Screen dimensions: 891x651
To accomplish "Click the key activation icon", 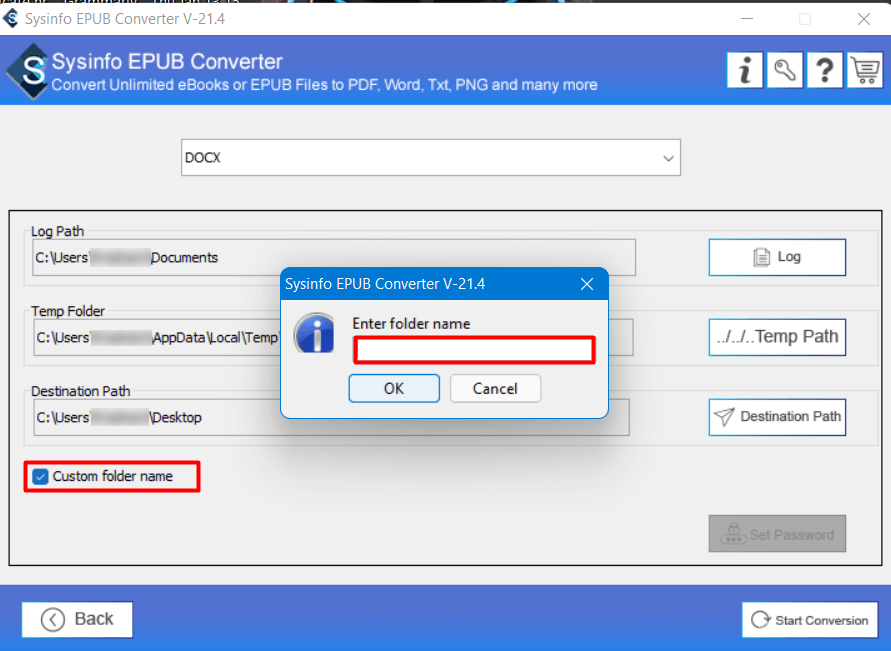I will 785,70.
